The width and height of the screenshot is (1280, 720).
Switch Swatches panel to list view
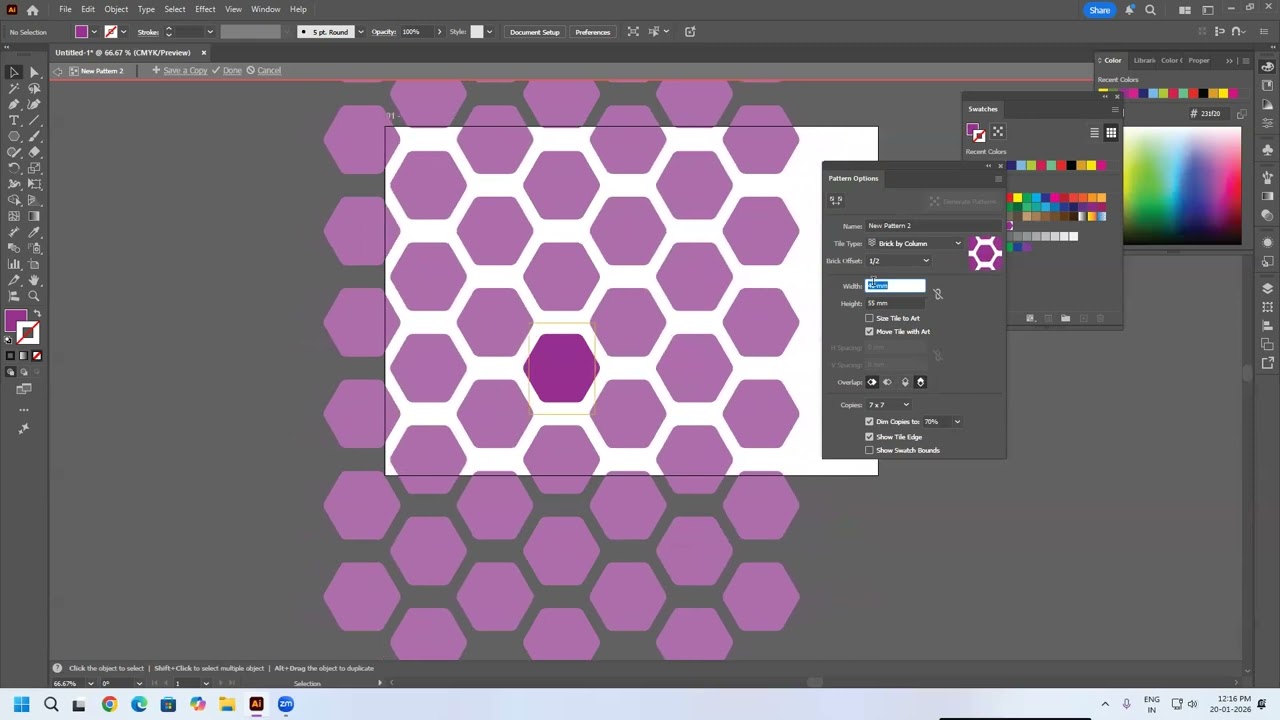1094,133
